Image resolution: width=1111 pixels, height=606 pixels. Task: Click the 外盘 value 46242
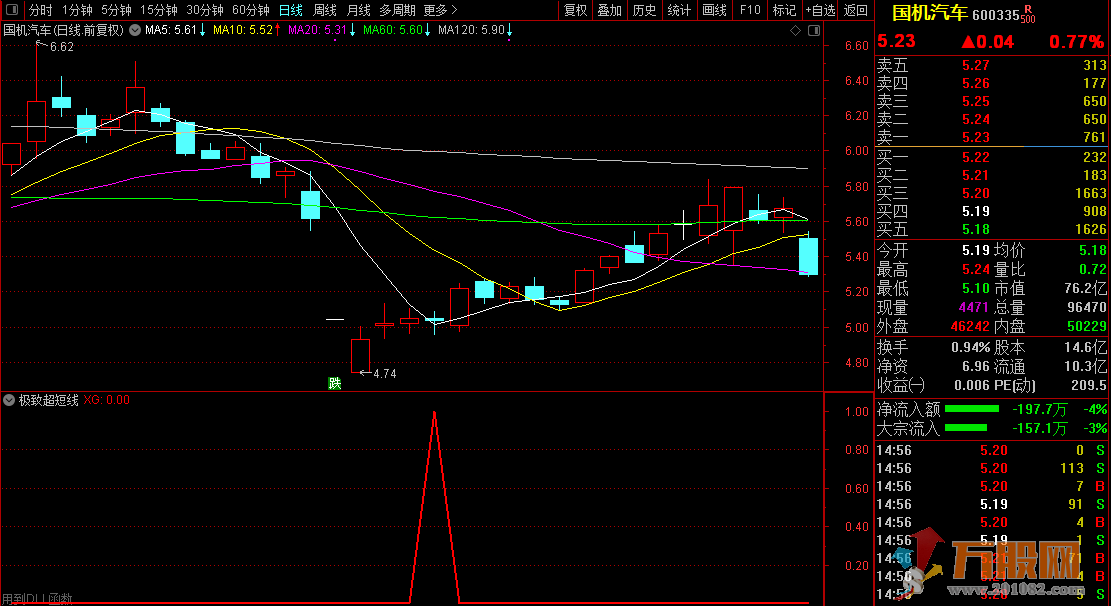point(970,327)
